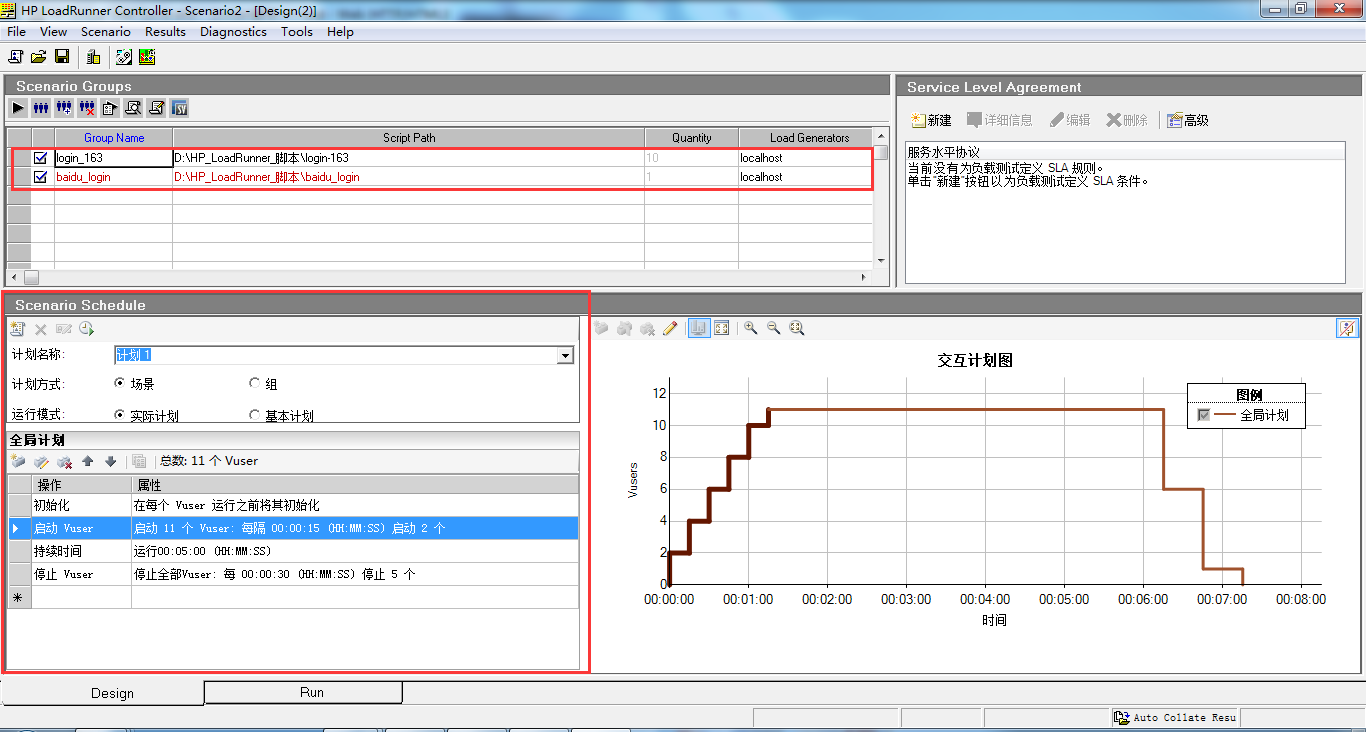
Task: Click the full-screen graph icon
Action: coord(721,328)
